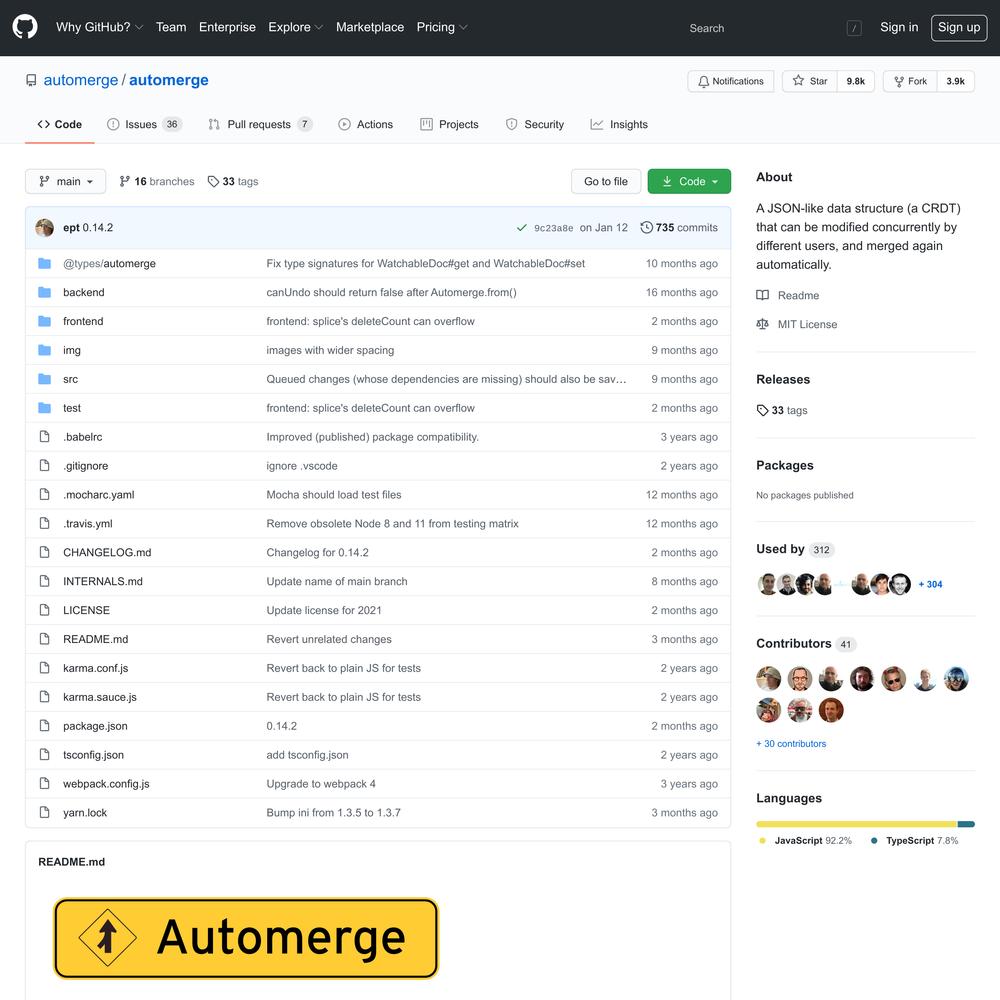Viewport: 1000px width, 1000px height.
Task: Open the 9.8k stargazers count
Action: point(855,81)
